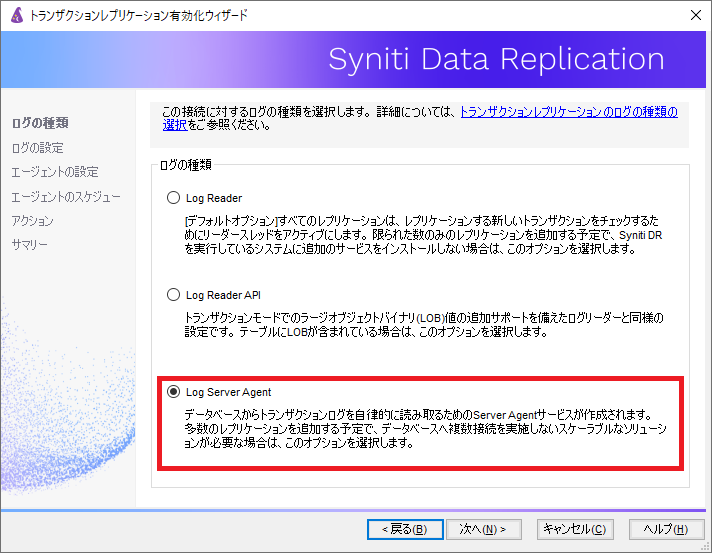This screenshot has height=553, width=712.
Task: Click the Log Reader description text
Action: [x=423, y=235]
